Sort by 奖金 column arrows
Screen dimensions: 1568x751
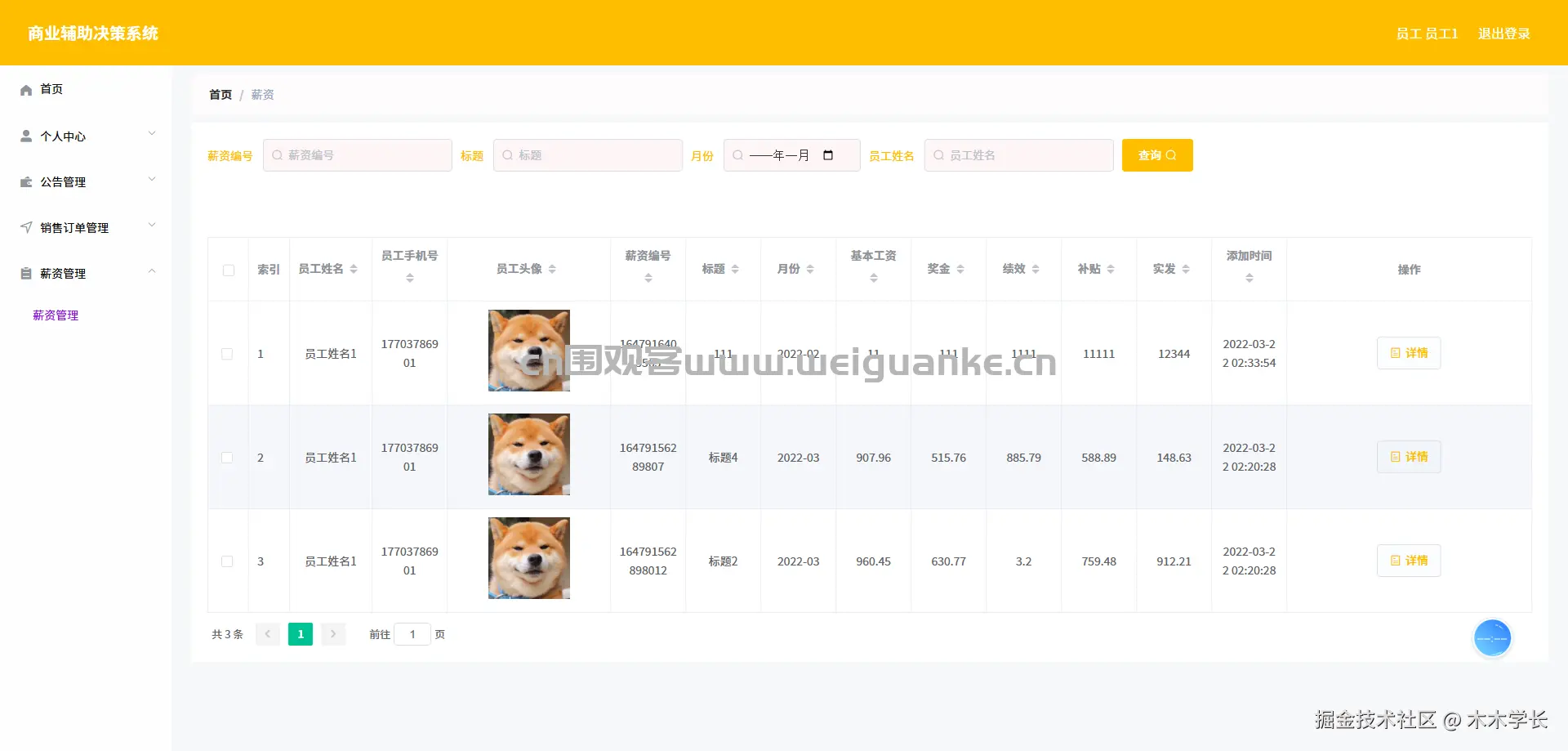[960, 269]
